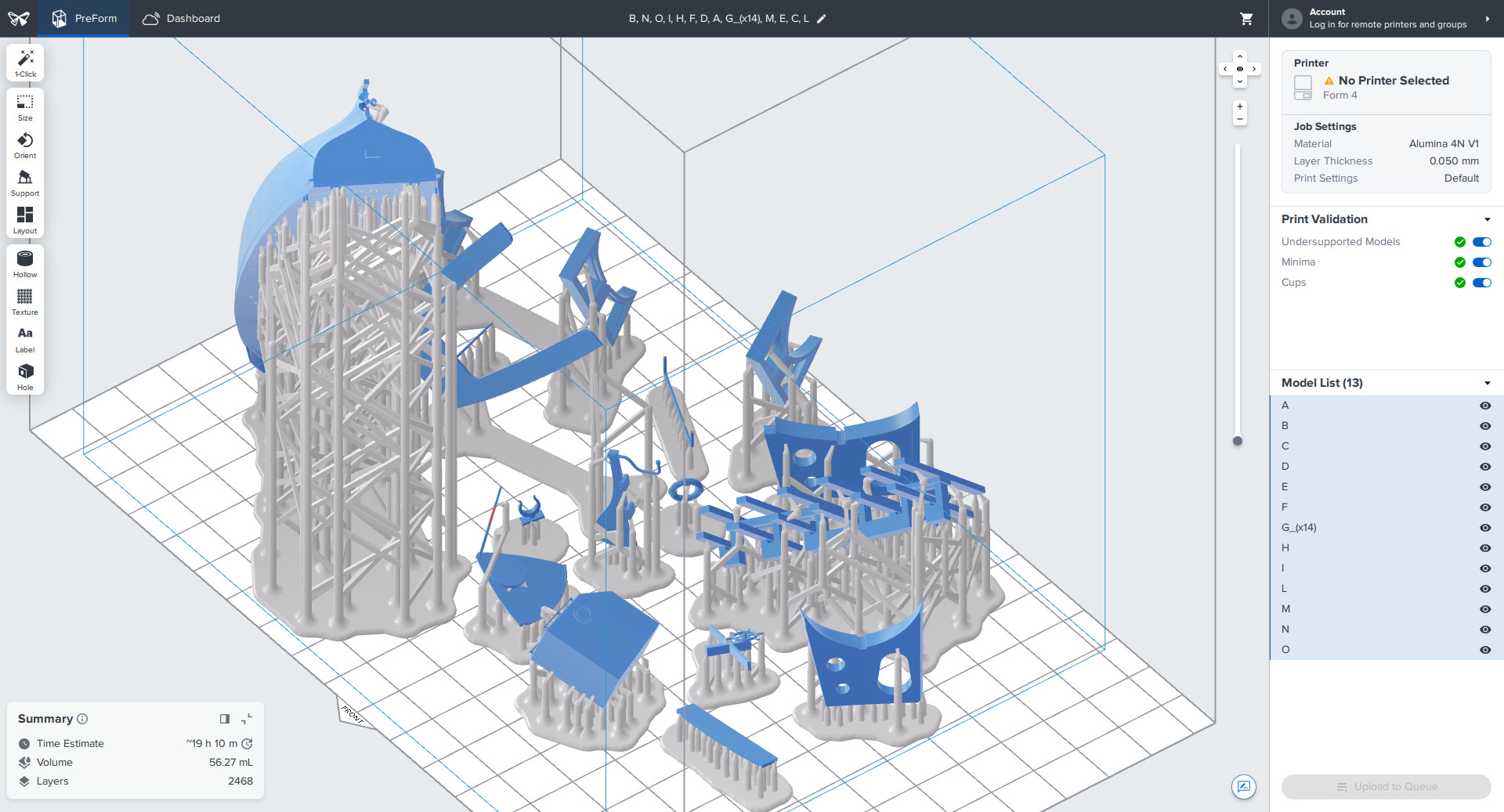
Task: Open the Texture tool
Action: [x=25, y=301]
